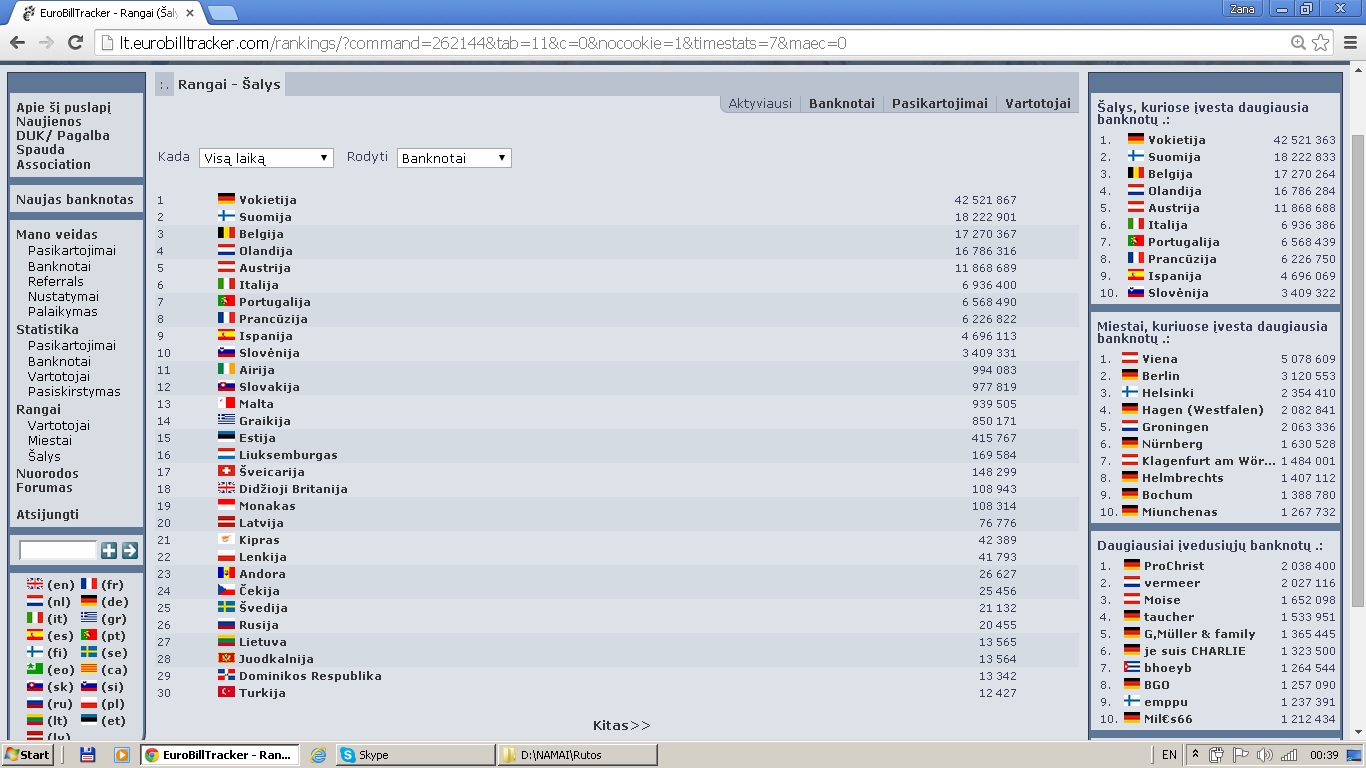The width and height of the screenshot is (1366, 768).
Task: Click Lietuva in the main ranking list
Action: [x=263, y=642]
